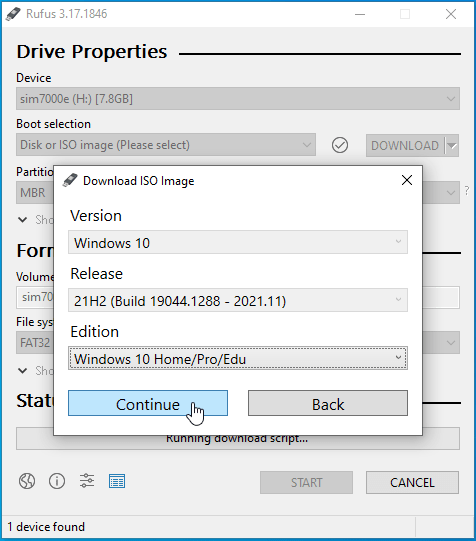Open the Device dropdown sim7000e
This screenshot has width=476, height=541.
[x=238, y=99]
